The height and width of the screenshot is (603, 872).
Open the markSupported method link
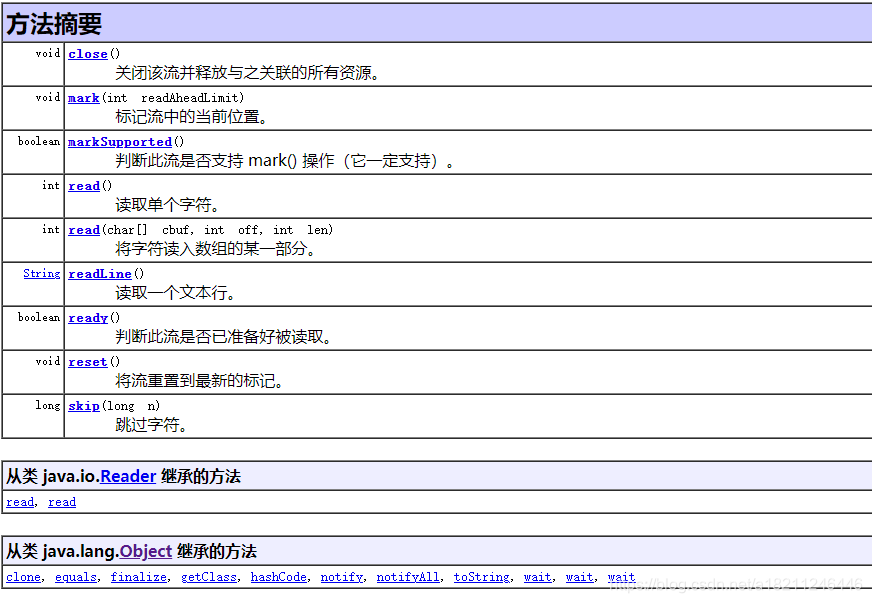[120, 142]
